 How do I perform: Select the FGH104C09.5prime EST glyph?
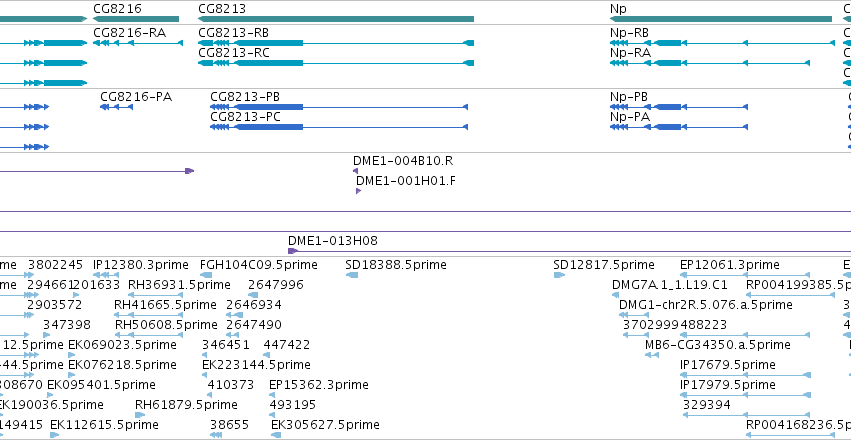point(207,275)
